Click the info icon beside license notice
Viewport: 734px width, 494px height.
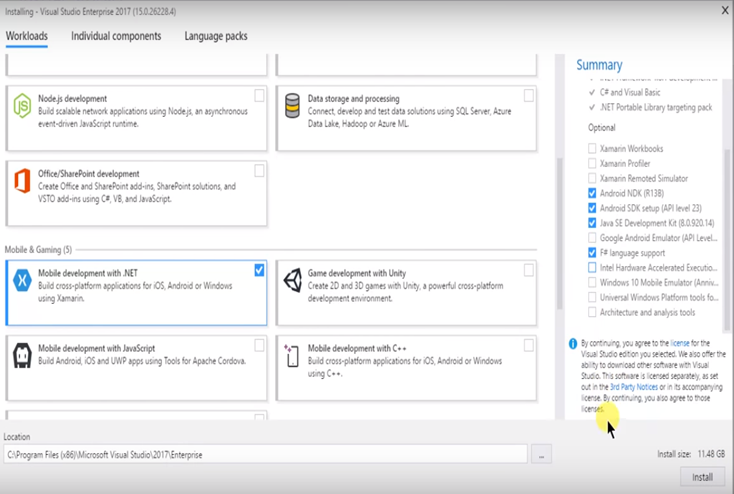click(x=573, y=344)
